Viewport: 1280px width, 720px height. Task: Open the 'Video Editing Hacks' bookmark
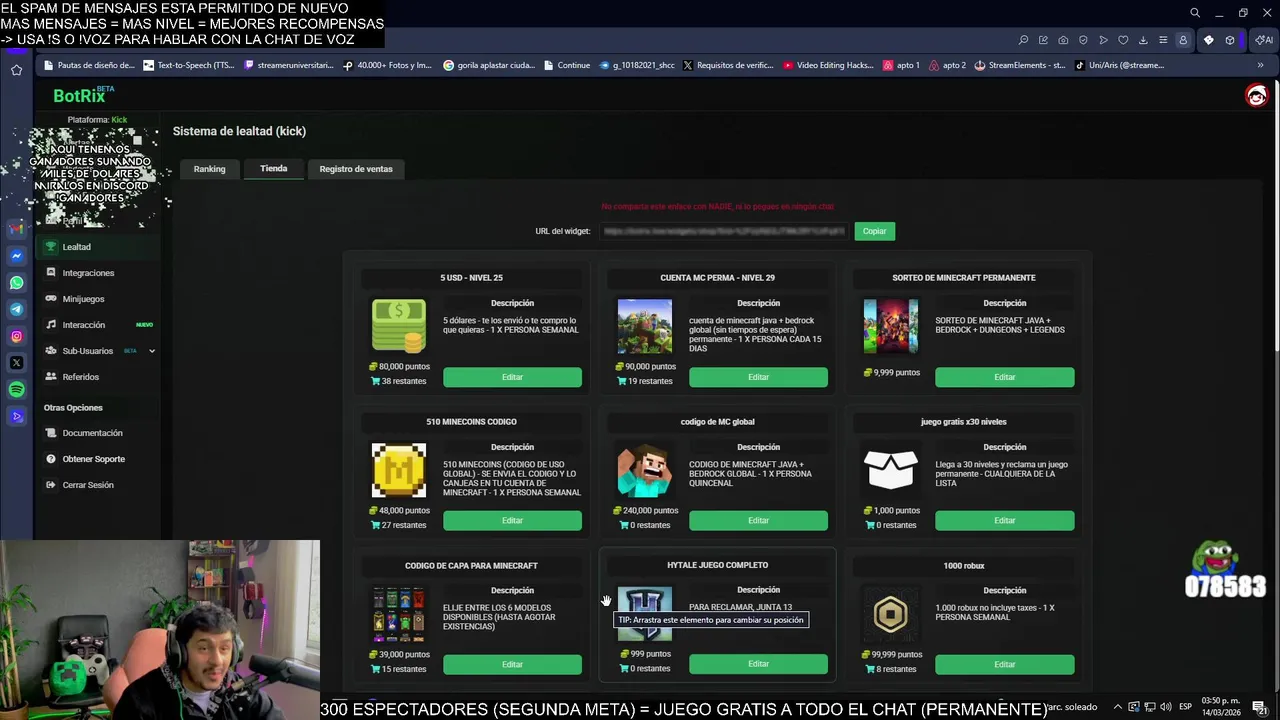tap(828, 65)
